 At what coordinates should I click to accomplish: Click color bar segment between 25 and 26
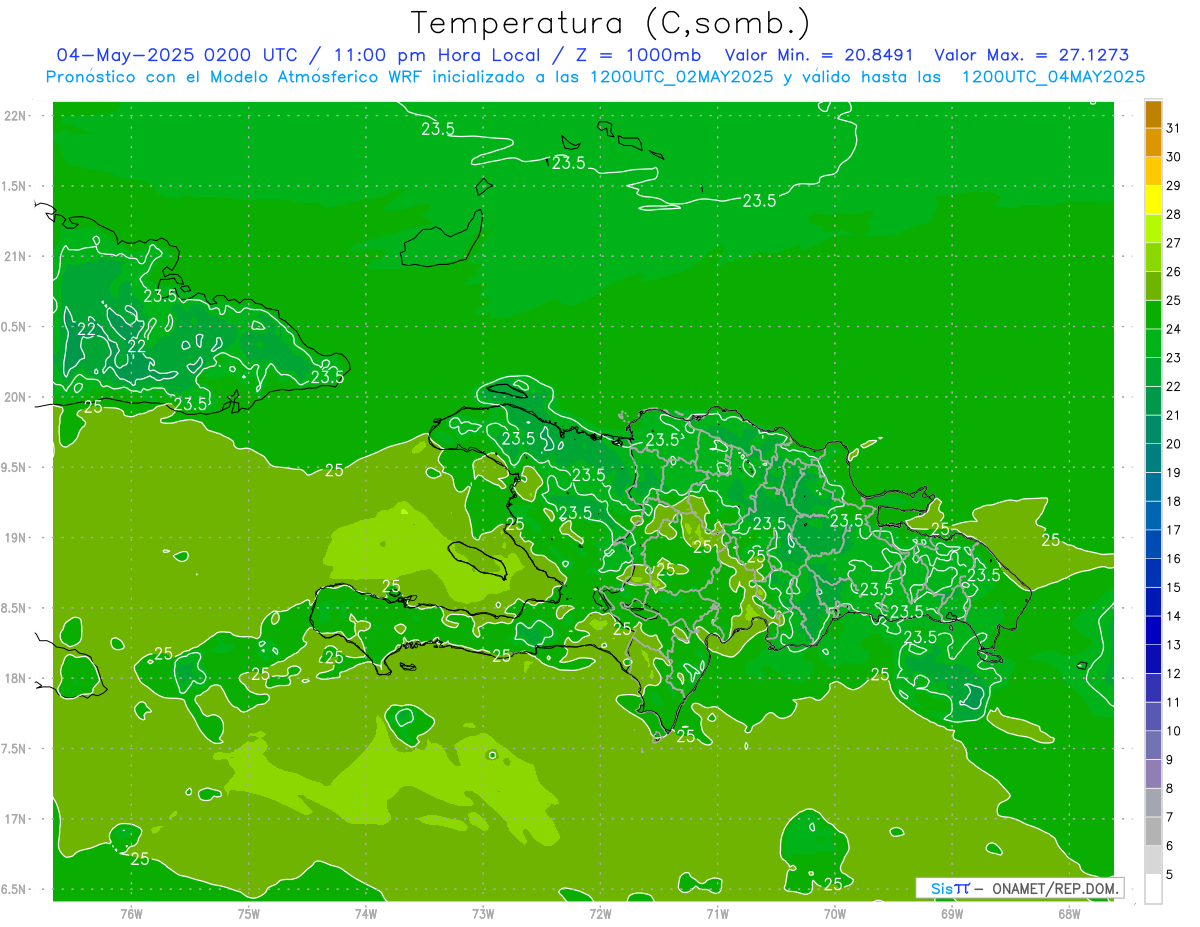[1153, 286]
